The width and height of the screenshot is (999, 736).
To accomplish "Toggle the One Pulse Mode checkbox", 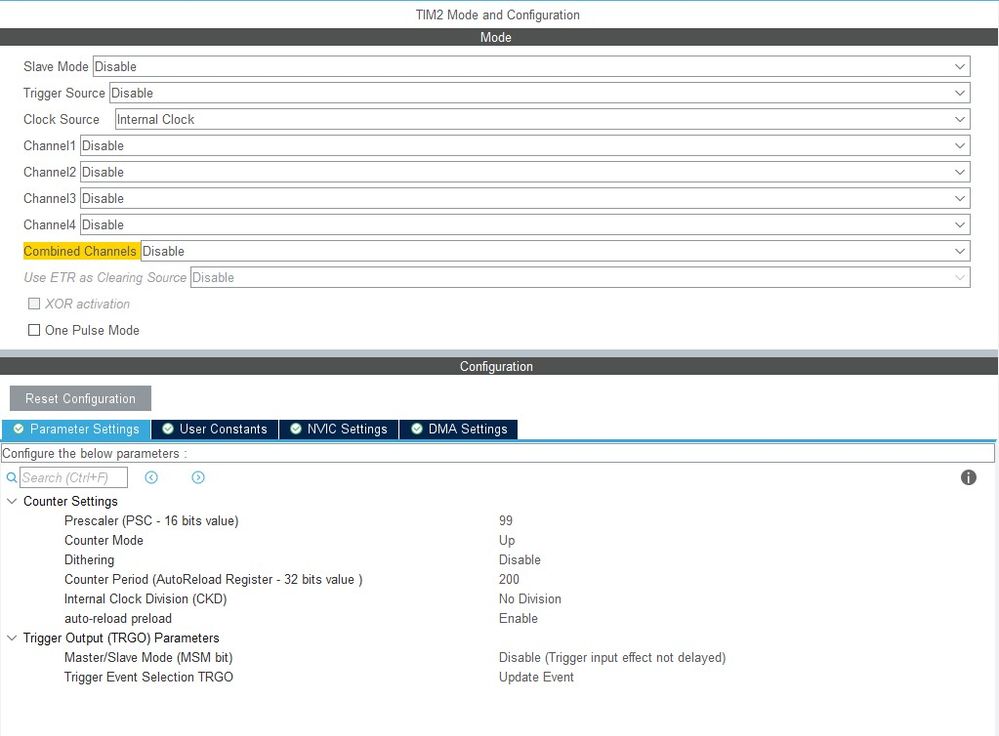I will (x=34, y=330).
